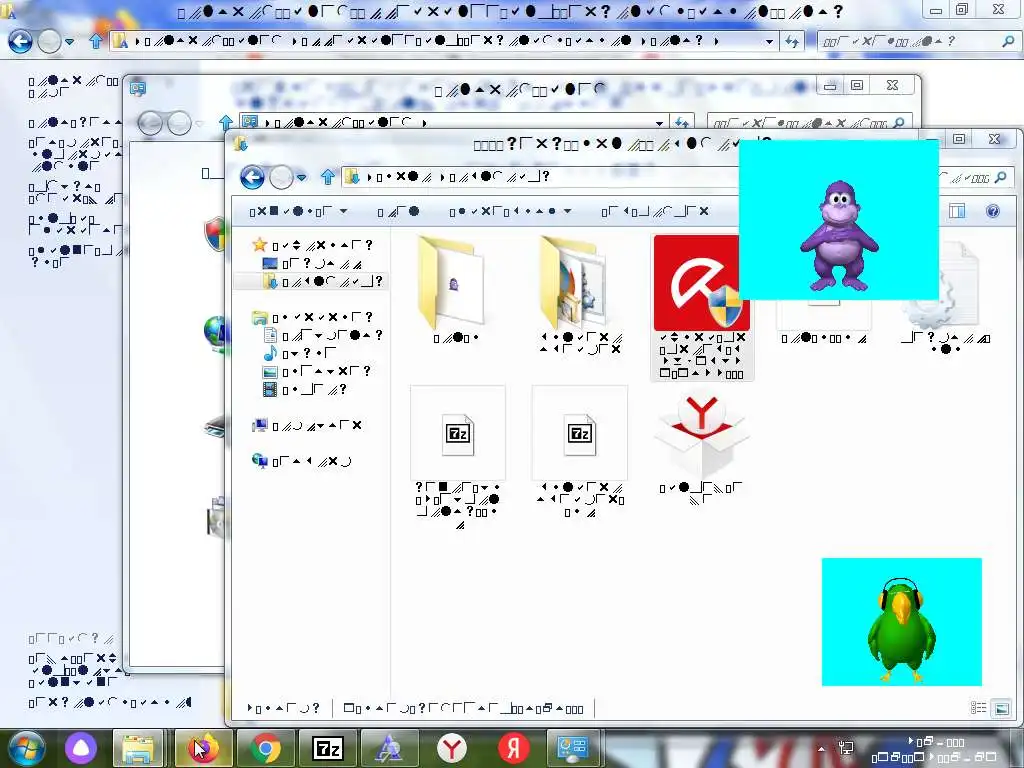
Task: Switch to large icons view in status bar
Action: (x=1001, y=708)
